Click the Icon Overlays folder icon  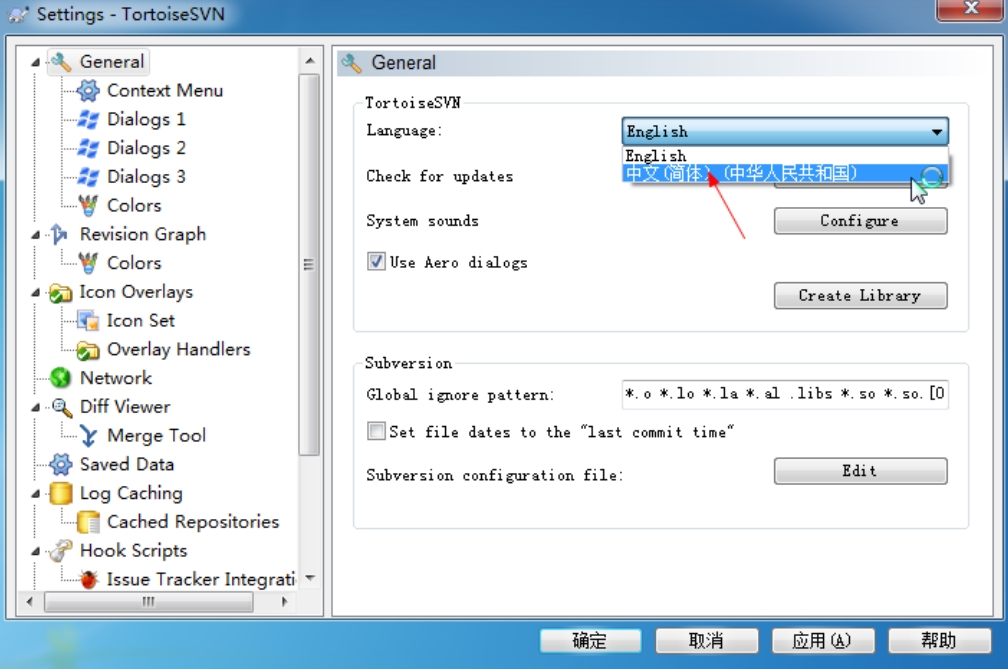click(60, 292)
